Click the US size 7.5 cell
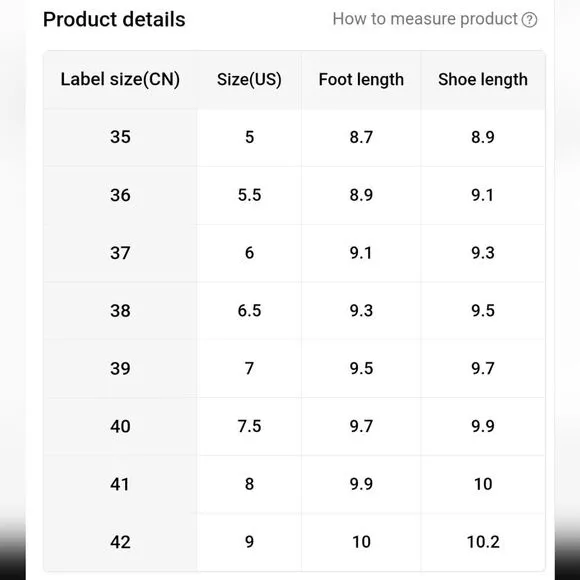Viewport: 580px width, 580px height. tap(249, 426)
